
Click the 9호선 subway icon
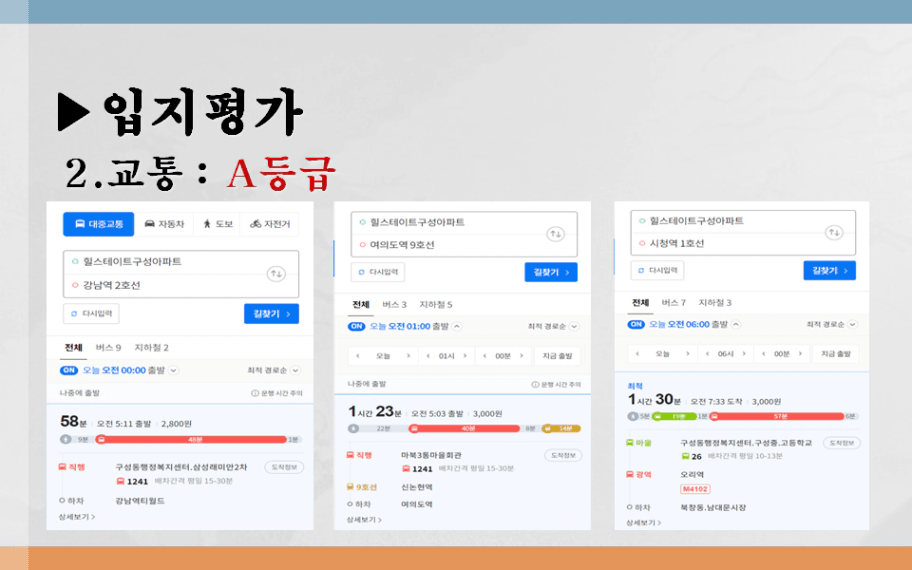pos(350,487)
